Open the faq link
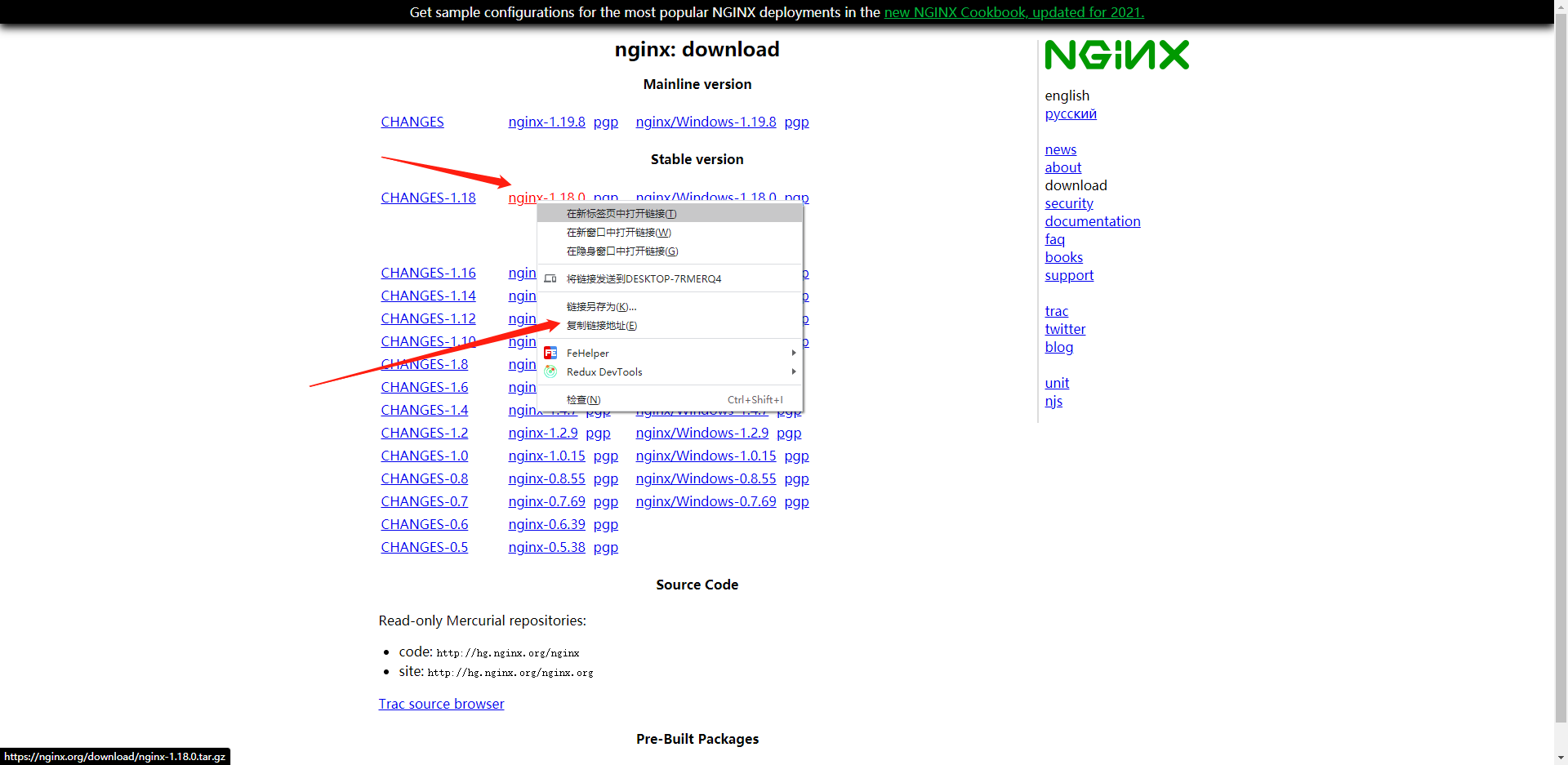The image size is (1568, 765). point(1055,239)
